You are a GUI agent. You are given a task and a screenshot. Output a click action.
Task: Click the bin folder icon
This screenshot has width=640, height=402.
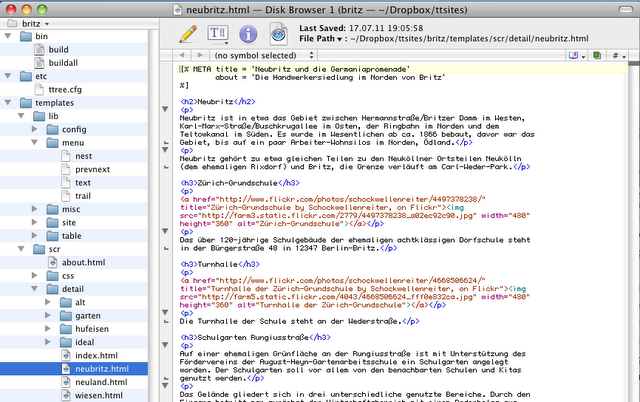(x=26, y=36)
